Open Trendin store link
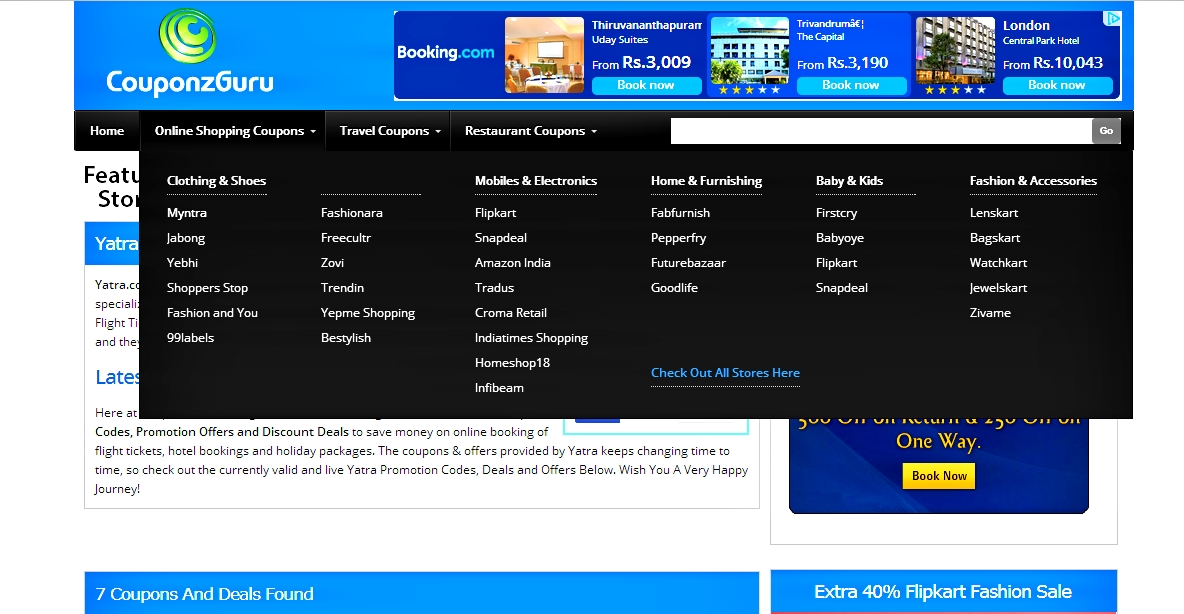 342,288
